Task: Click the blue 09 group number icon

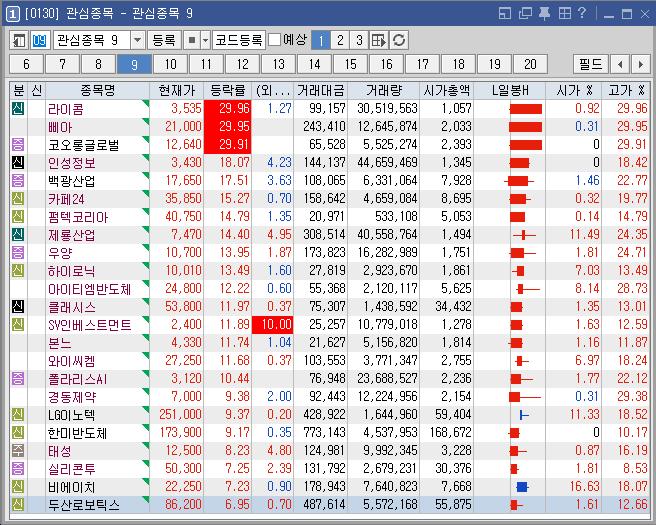Action: (x=39, y=40)
